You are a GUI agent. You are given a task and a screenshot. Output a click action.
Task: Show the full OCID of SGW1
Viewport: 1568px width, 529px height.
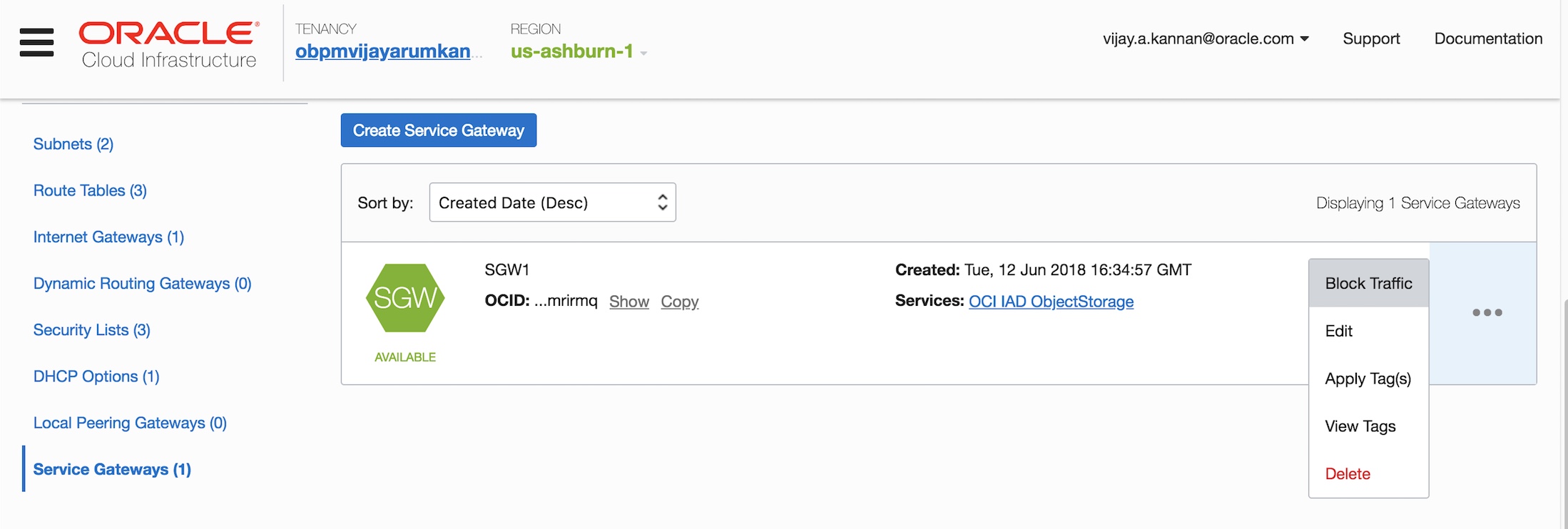tap(628, 302)
